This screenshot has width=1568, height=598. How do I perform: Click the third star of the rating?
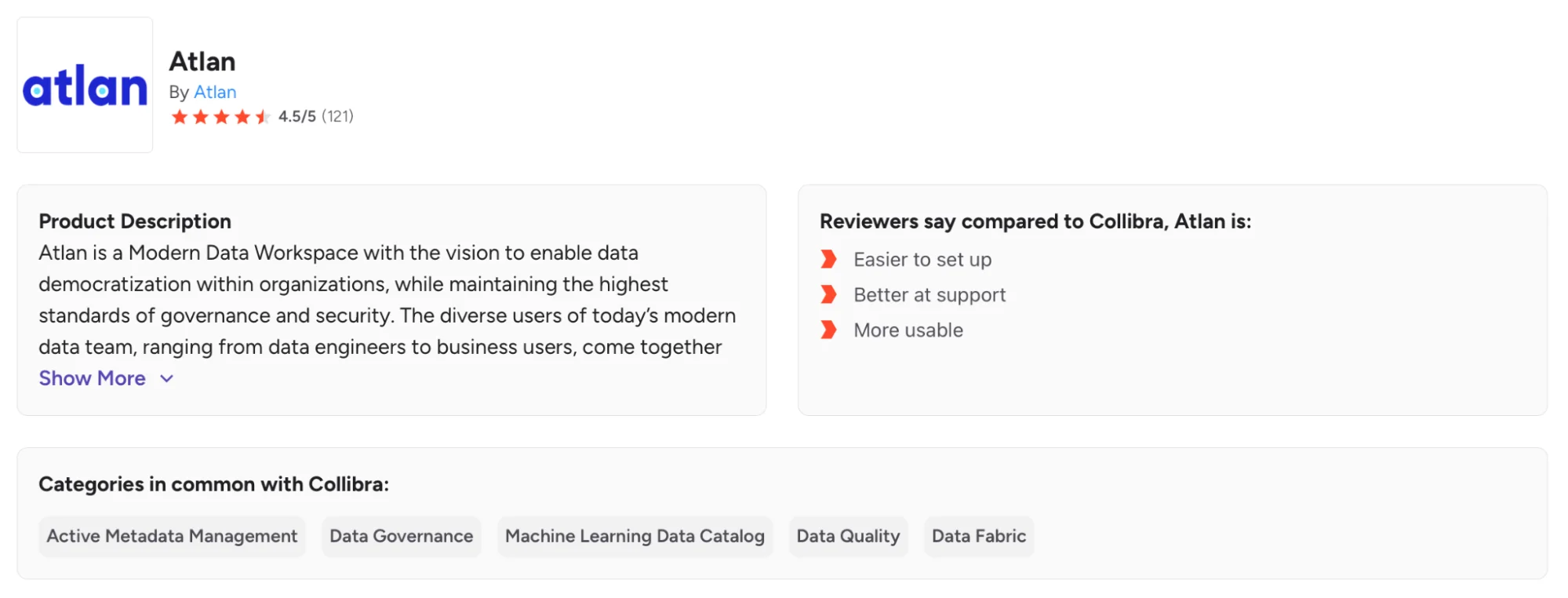pos(223,116)
